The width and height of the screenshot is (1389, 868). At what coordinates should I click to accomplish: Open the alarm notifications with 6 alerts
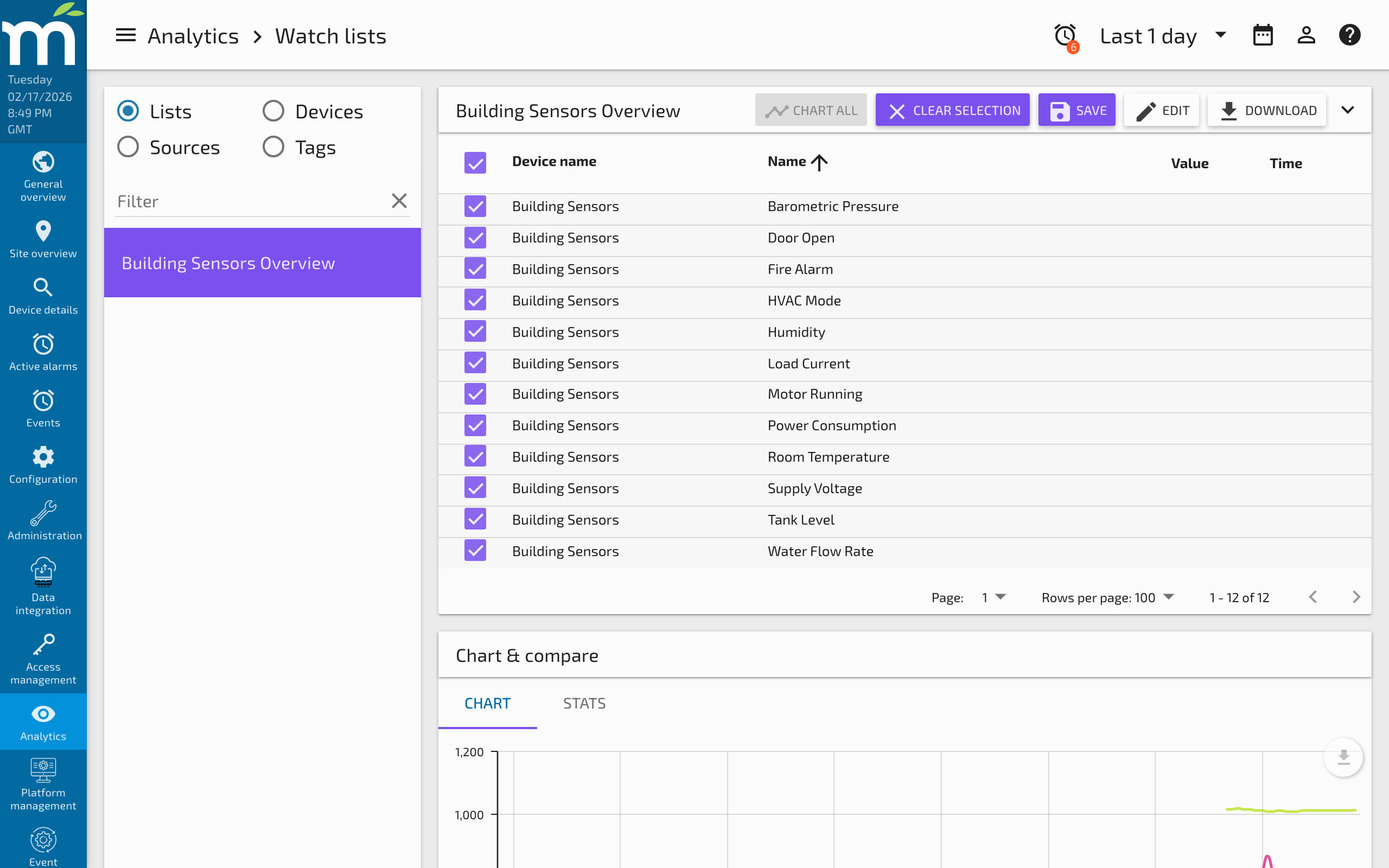(1065, 35)
